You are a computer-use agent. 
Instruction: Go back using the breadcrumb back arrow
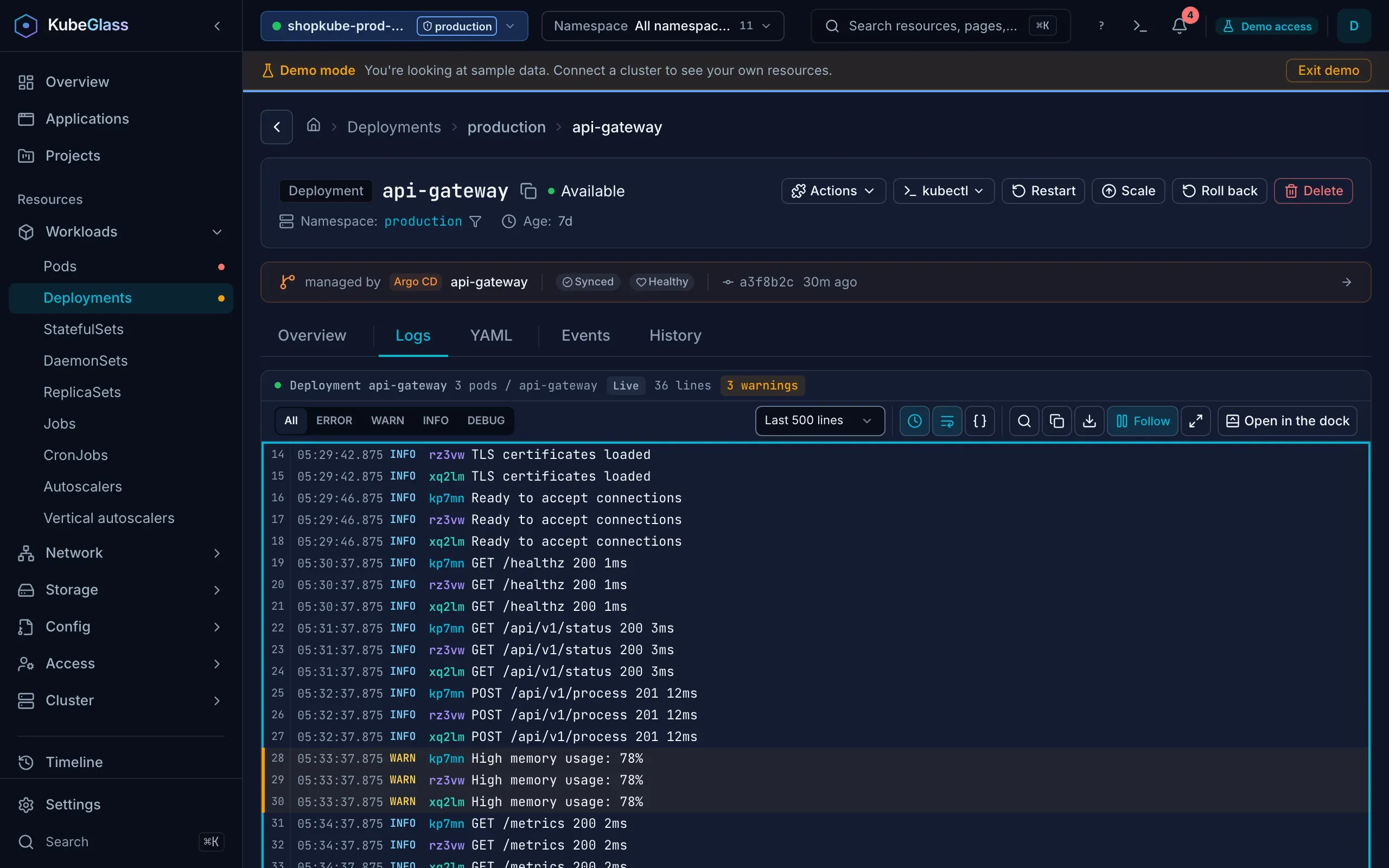click(x=277, y=127)
